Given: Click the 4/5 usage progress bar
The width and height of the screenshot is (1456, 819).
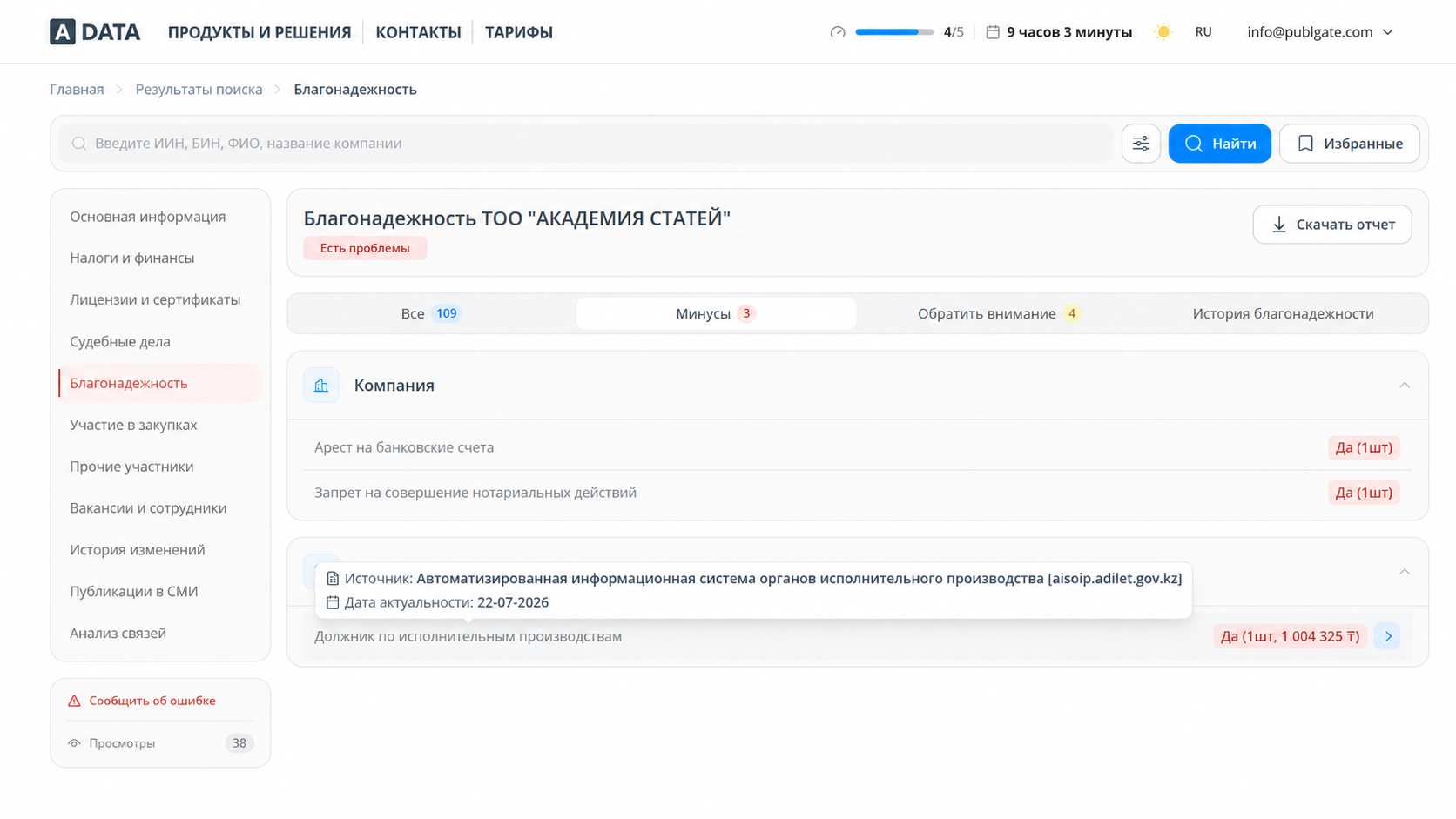Looking at the screenshot, I should [894, 32].
